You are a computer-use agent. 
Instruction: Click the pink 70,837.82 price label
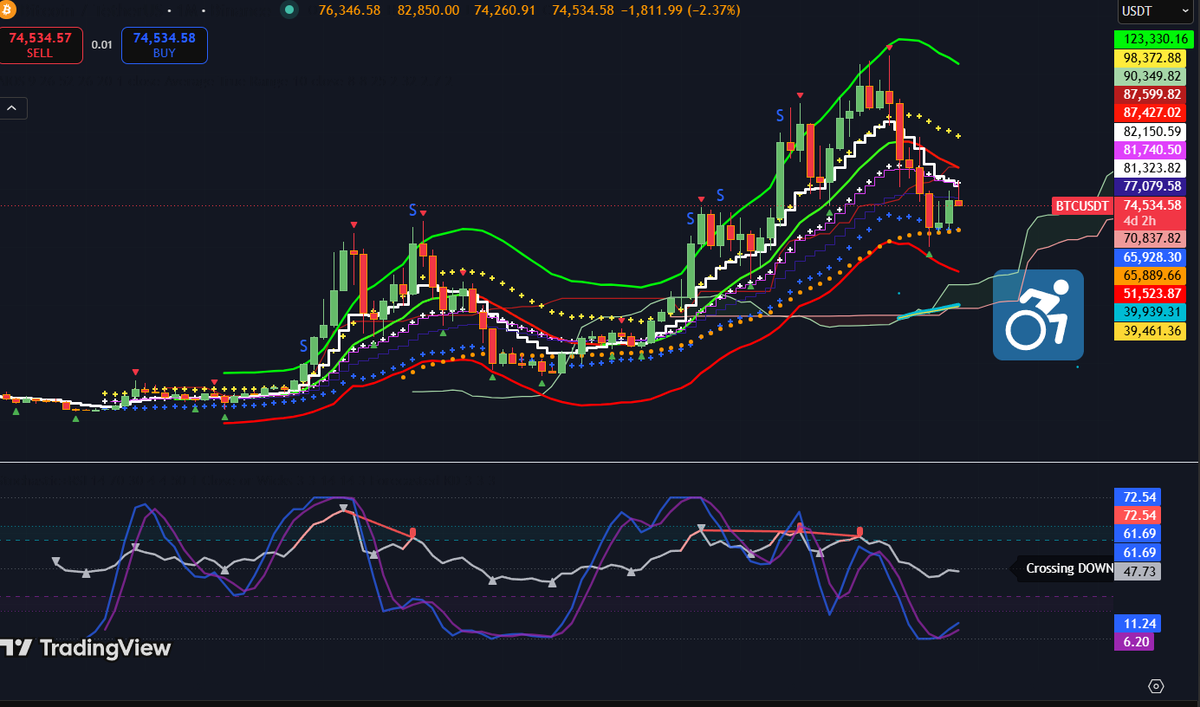point(1152,238)
